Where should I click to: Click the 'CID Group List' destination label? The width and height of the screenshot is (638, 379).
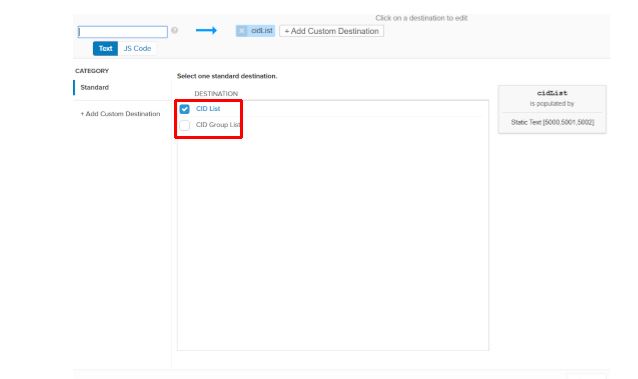[x=218, y=125]
